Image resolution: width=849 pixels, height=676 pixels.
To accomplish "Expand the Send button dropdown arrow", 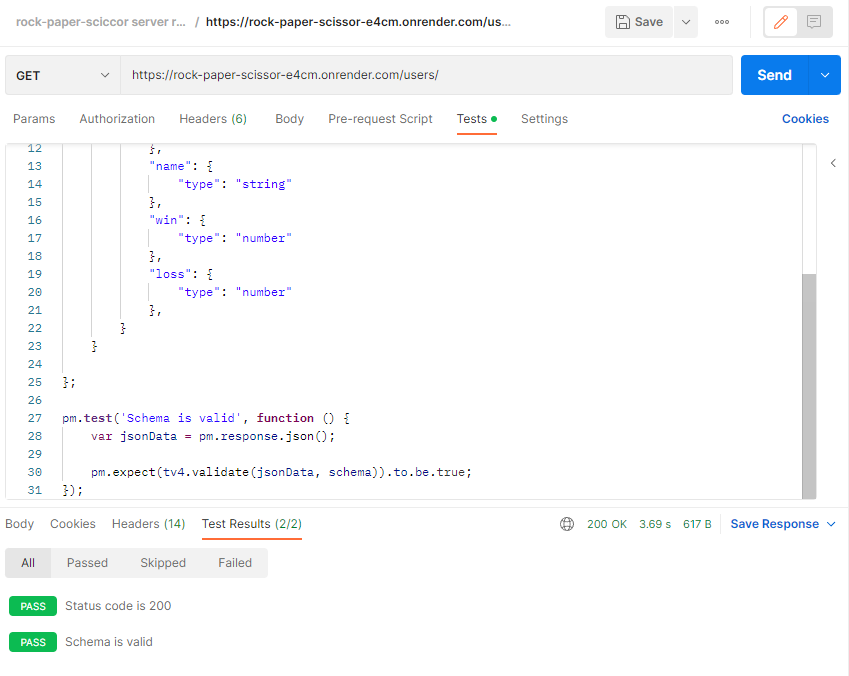I will 824,74.
